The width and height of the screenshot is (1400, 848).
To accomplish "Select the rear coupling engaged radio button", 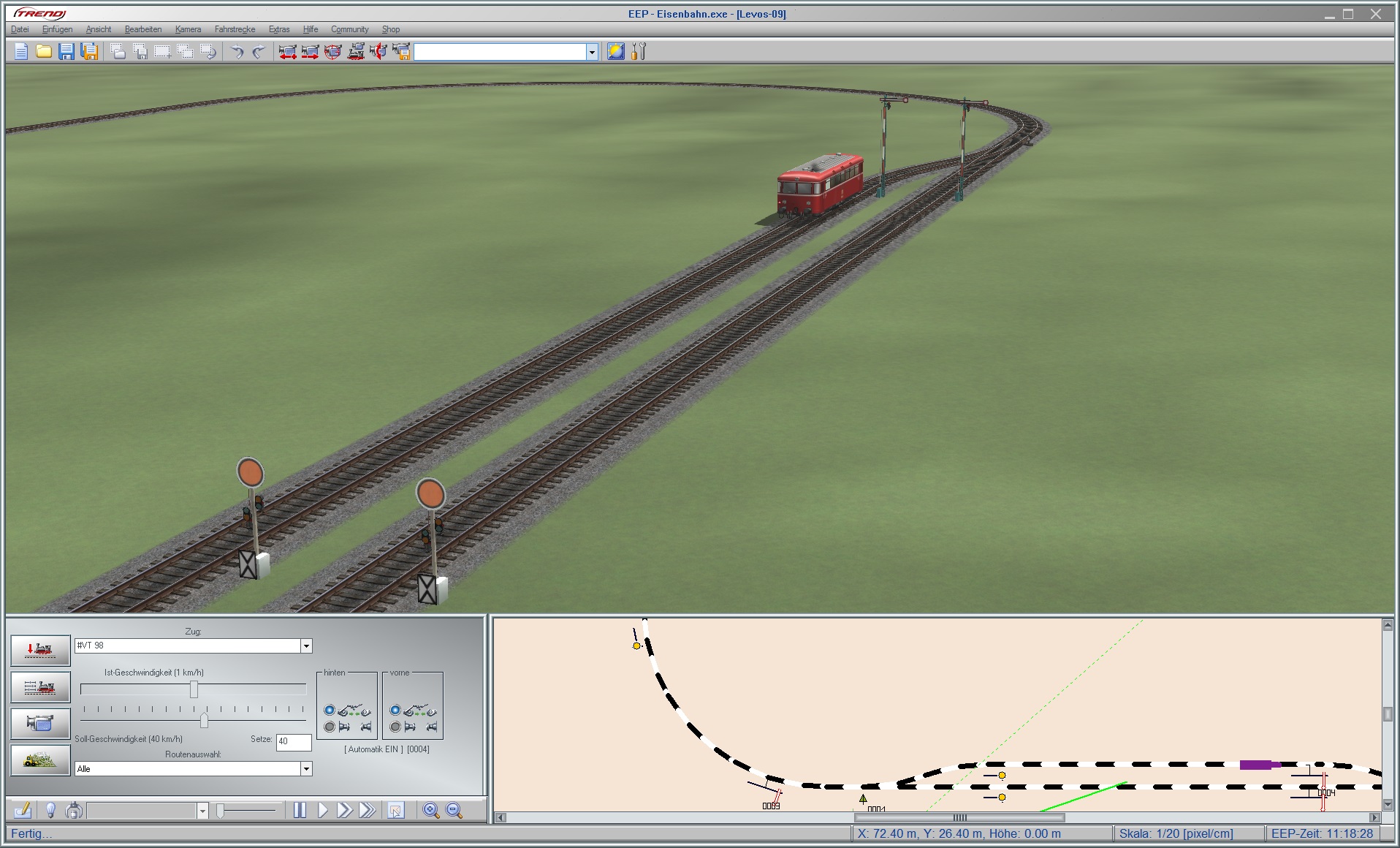I will pyautogui.click(x=330, y=710).
